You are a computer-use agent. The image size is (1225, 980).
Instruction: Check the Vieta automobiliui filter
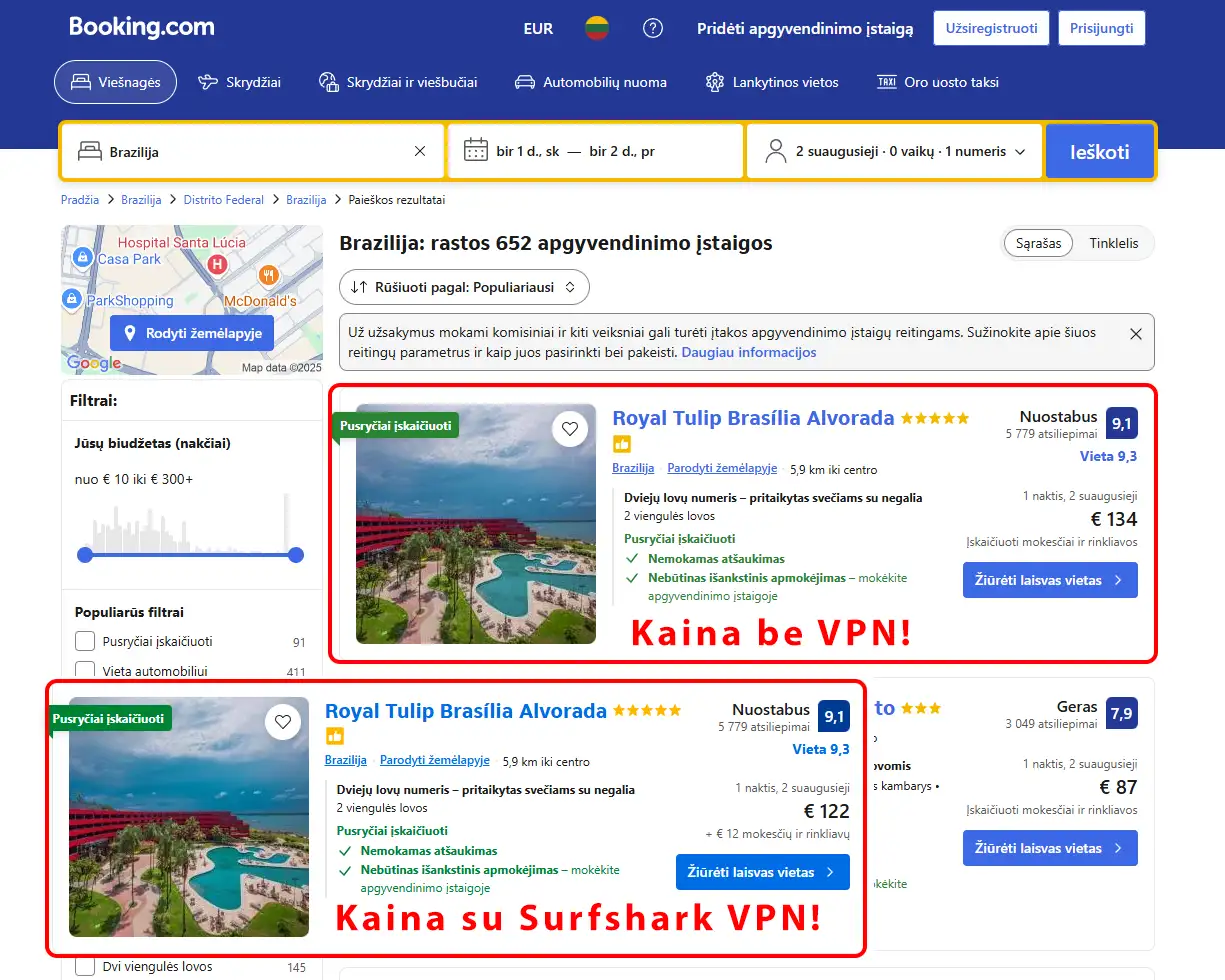pyautogui.click(x=87, y=671)
